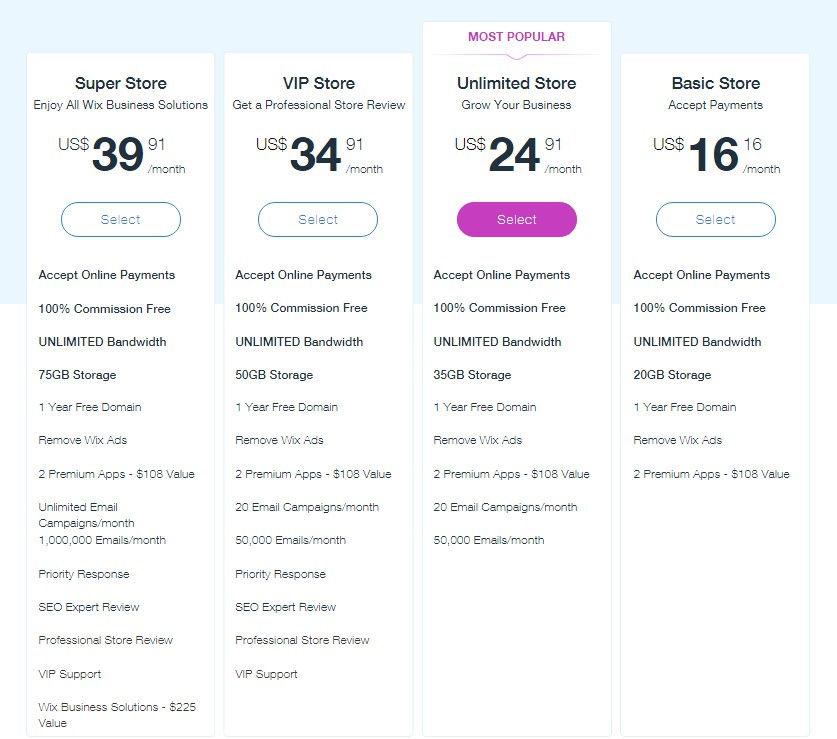
Task: Select the Basic Store plan
Action: 715,220
